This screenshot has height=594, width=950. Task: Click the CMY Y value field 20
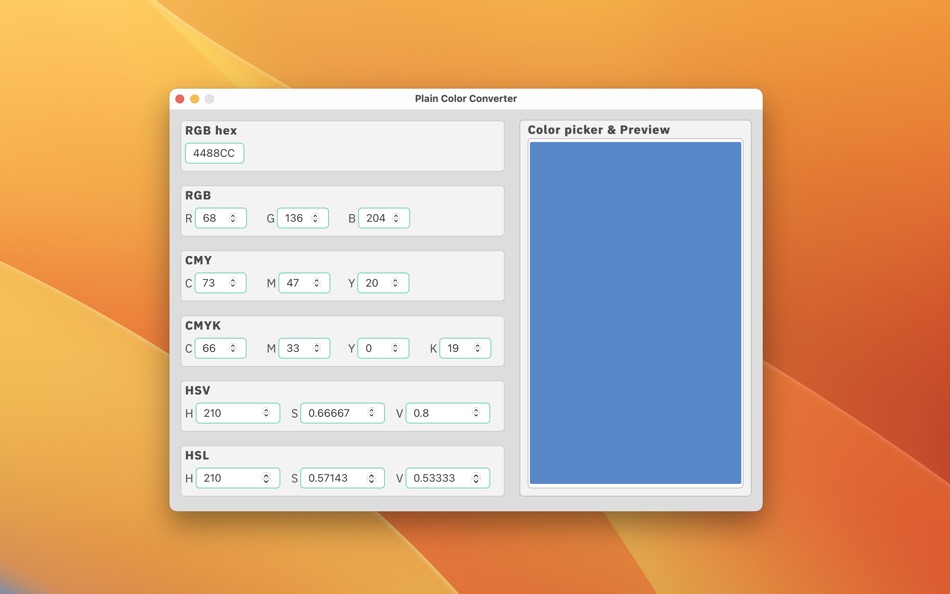point(384,283)
